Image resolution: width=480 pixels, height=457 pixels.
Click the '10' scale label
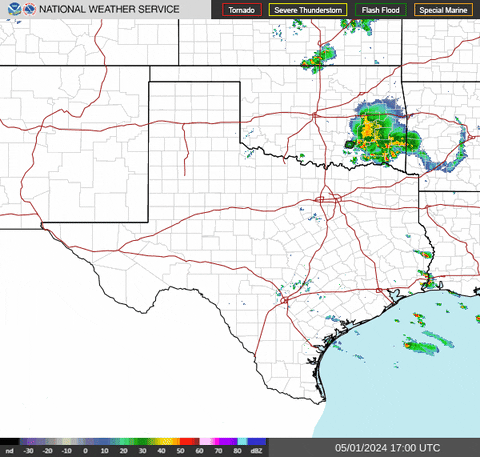[104, 451]
